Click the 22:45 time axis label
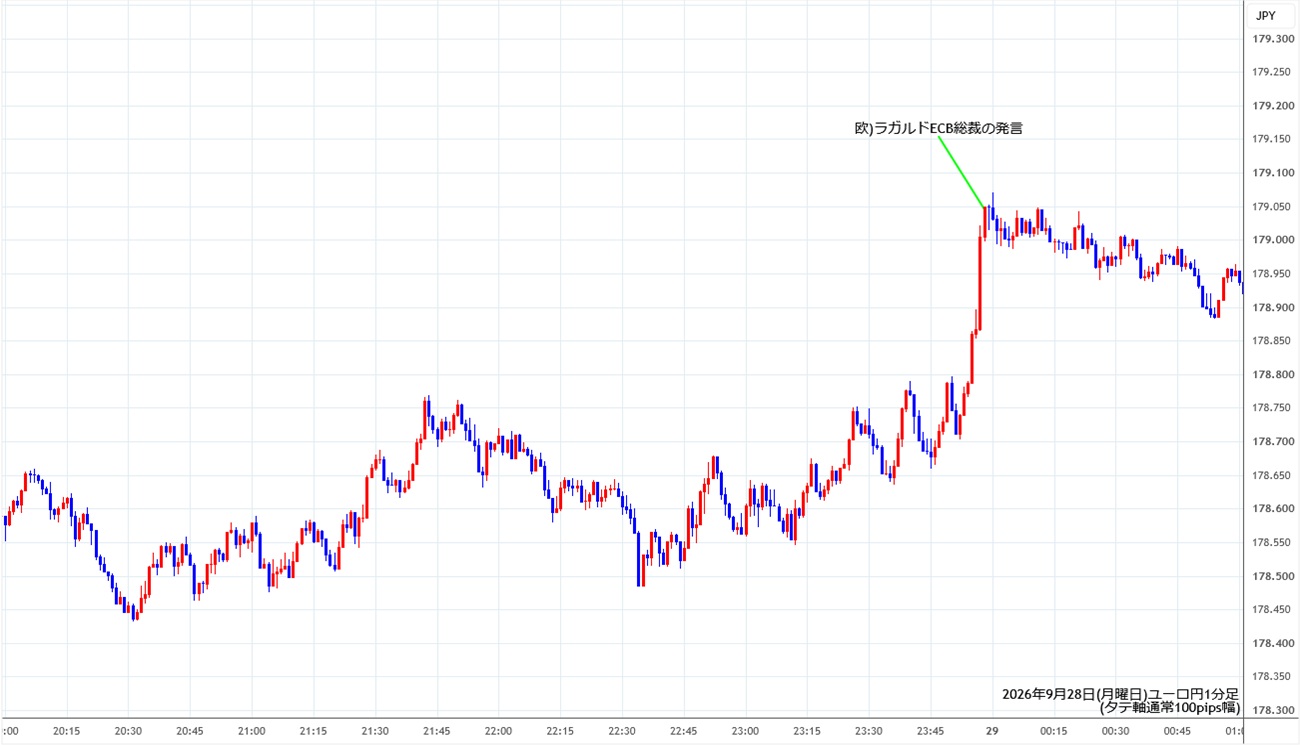 click(683, 732)
